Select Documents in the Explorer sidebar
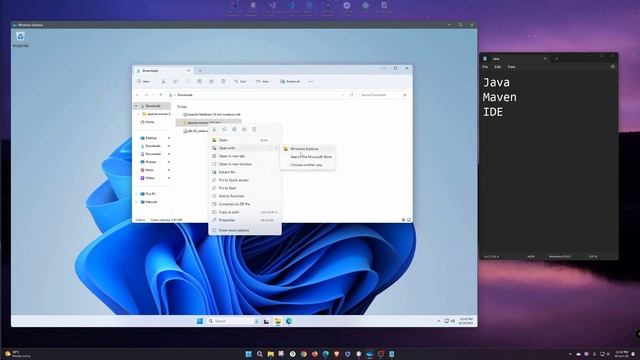 [x=154, y=154]
